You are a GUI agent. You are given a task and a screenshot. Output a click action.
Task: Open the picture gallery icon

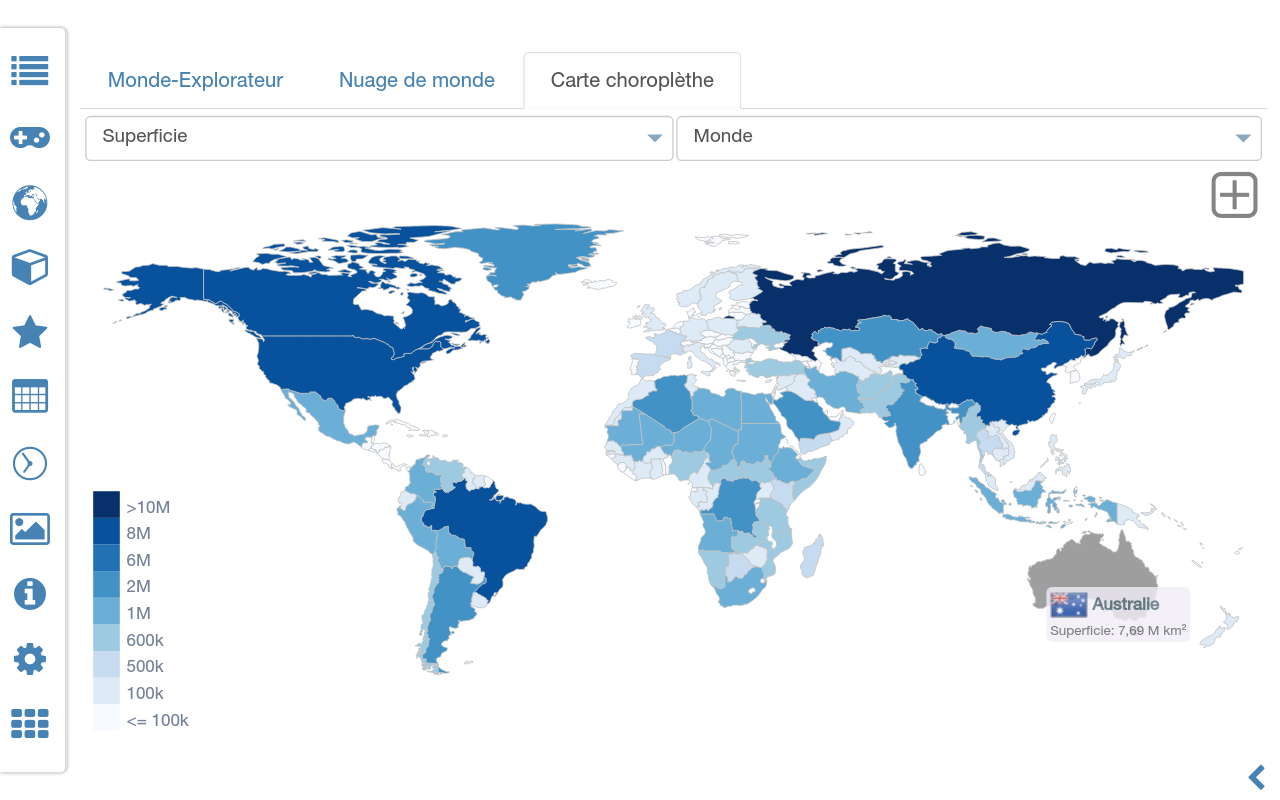tap(30, 528)
